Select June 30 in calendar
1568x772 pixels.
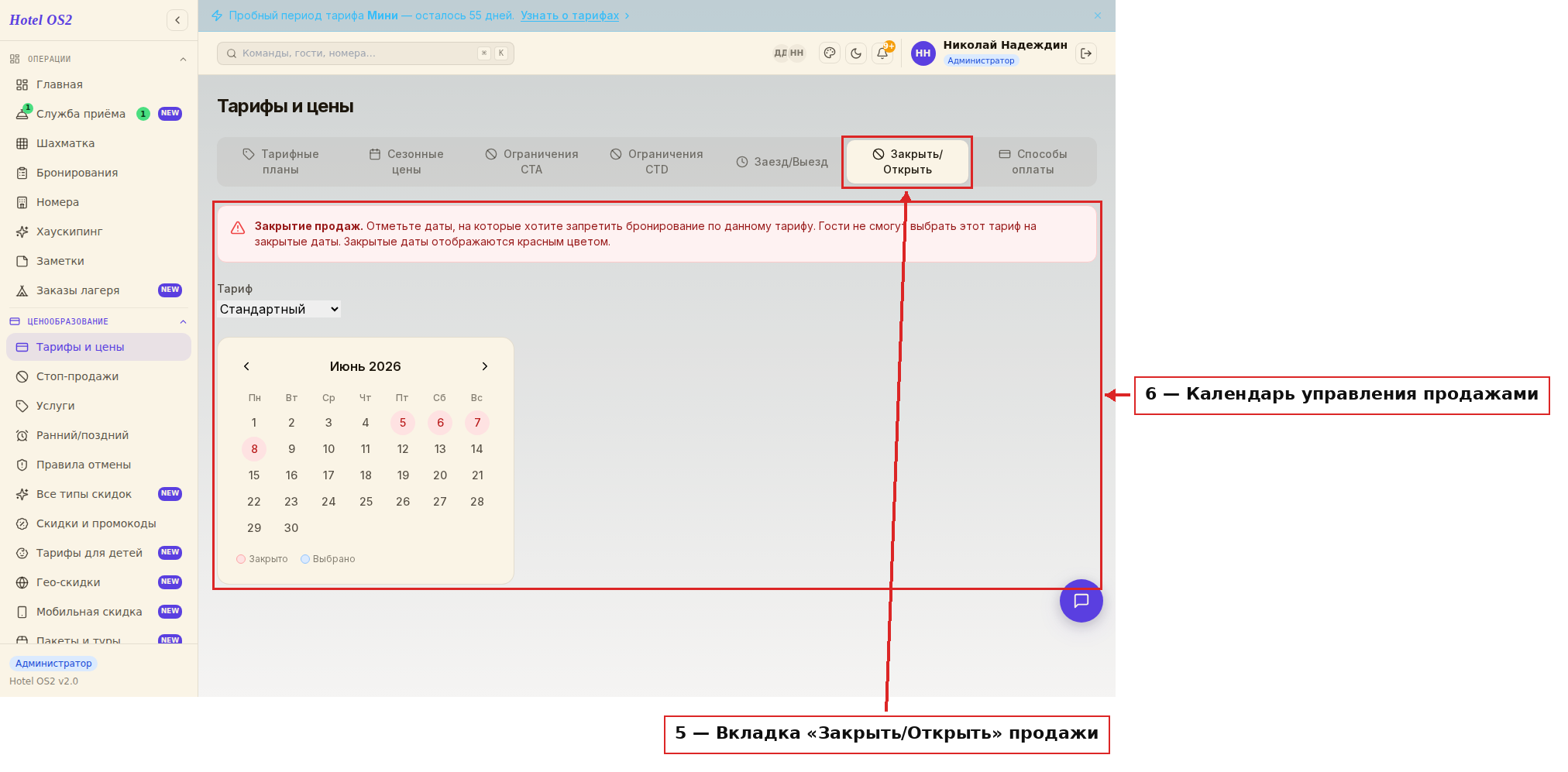click(x=291, y=528)
